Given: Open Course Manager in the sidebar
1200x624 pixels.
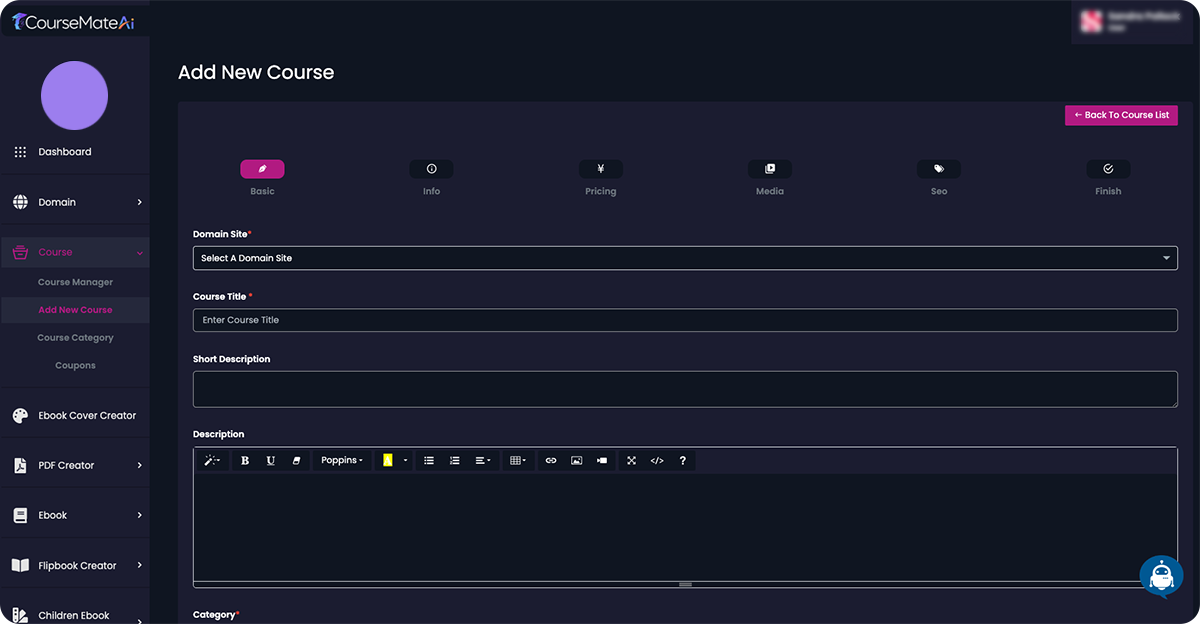Looking at the screenshot, I should 75,282.
